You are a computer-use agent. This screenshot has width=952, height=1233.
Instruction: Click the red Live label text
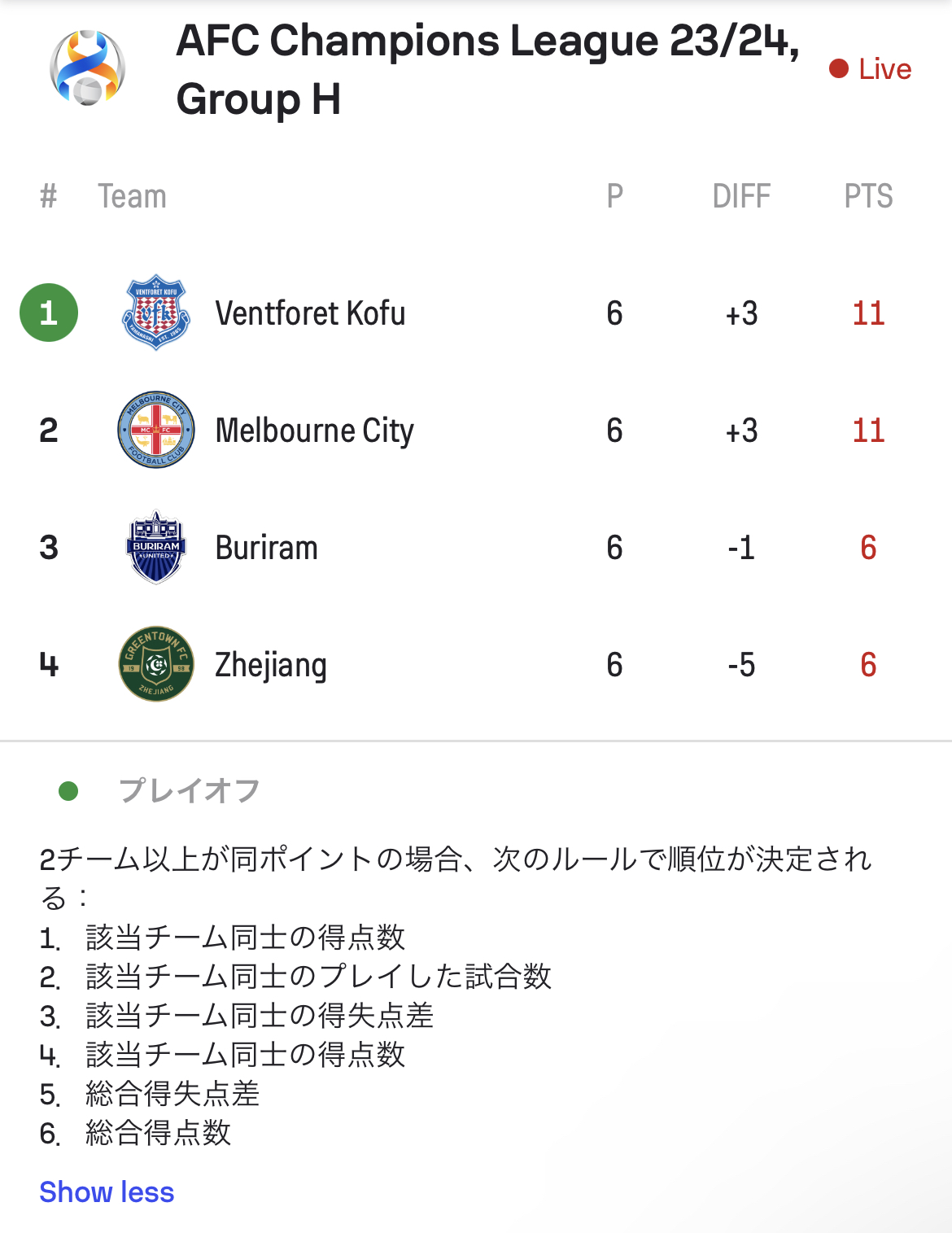[884, 69]
